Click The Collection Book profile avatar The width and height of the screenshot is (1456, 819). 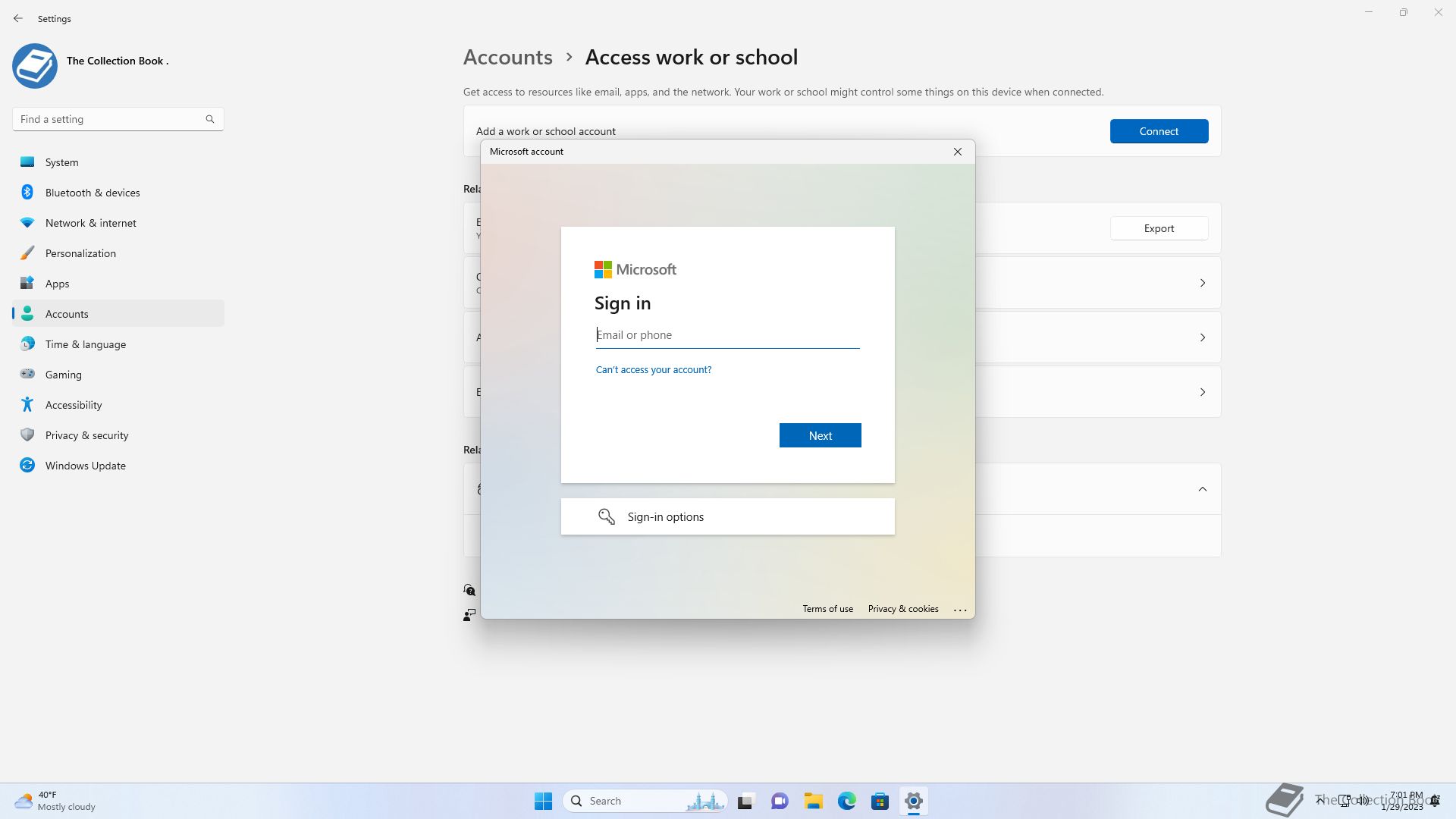pos(35,66)
